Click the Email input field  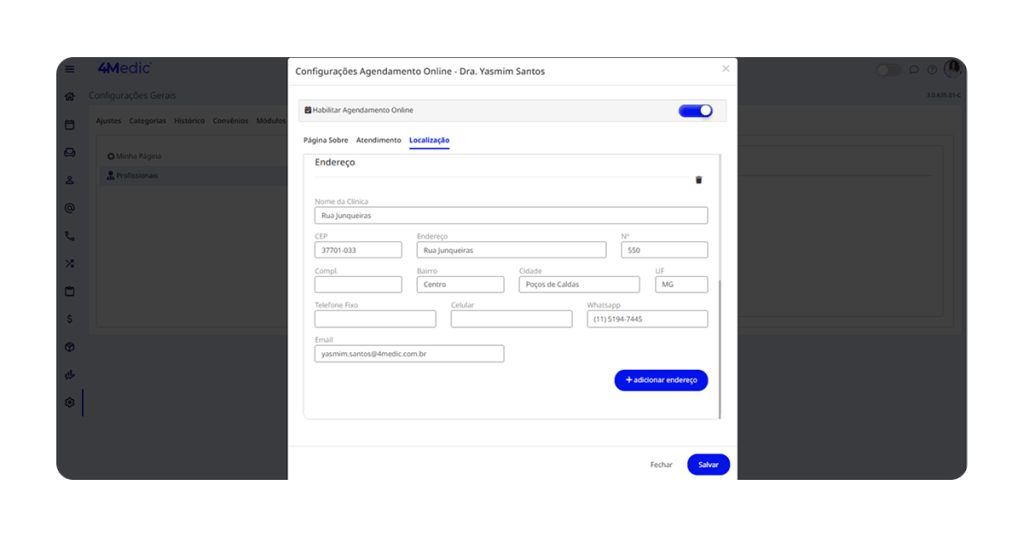[409, 354]
